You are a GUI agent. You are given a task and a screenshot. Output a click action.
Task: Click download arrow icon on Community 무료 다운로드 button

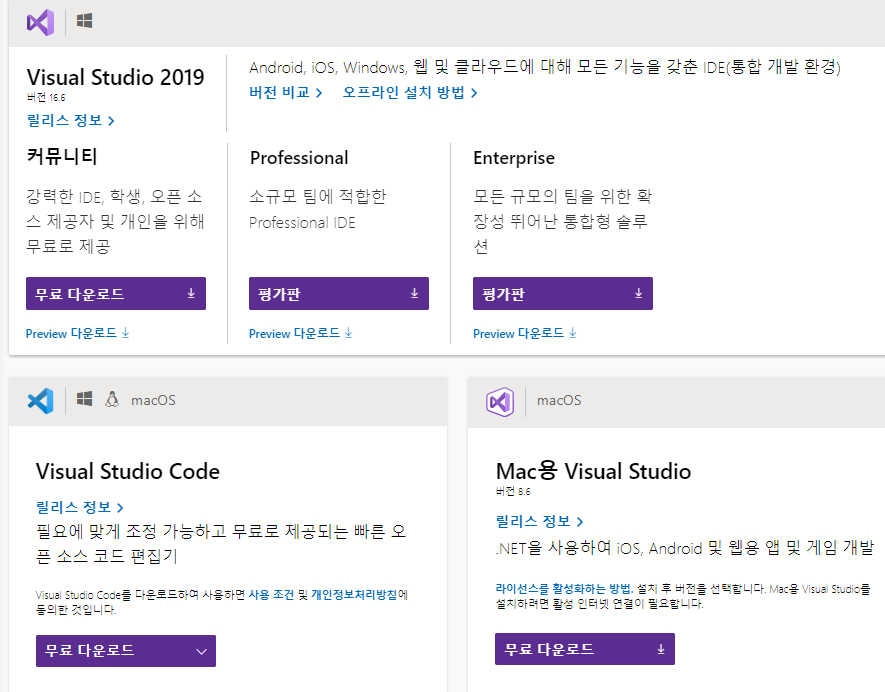(x=191, y=293)
